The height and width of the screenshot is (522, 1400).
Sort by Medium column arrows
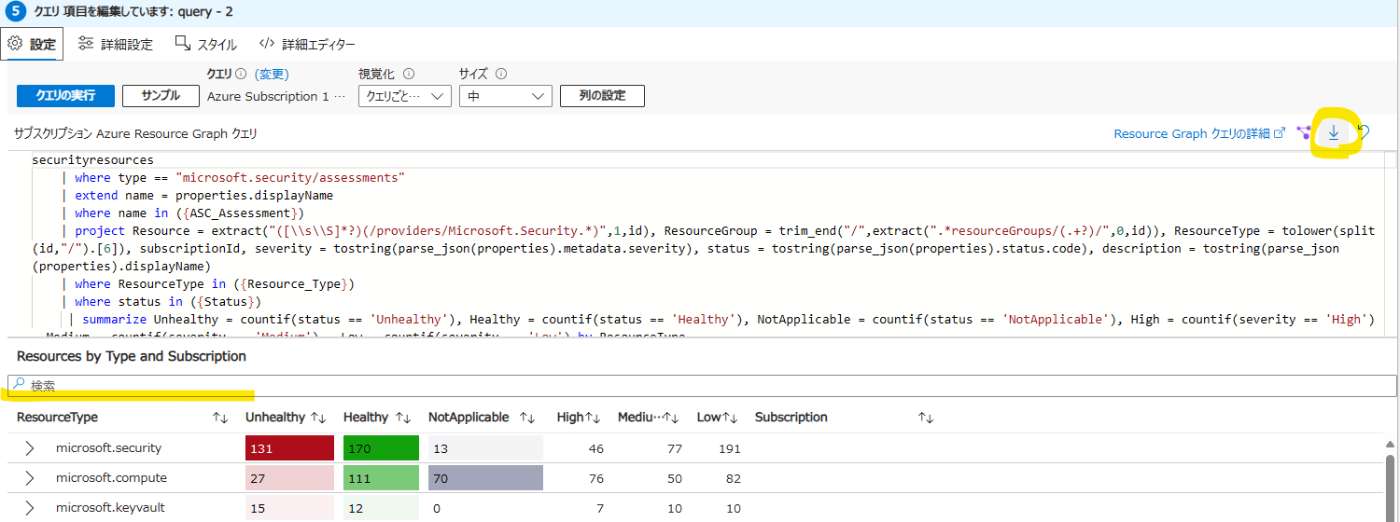pos(672,417)
